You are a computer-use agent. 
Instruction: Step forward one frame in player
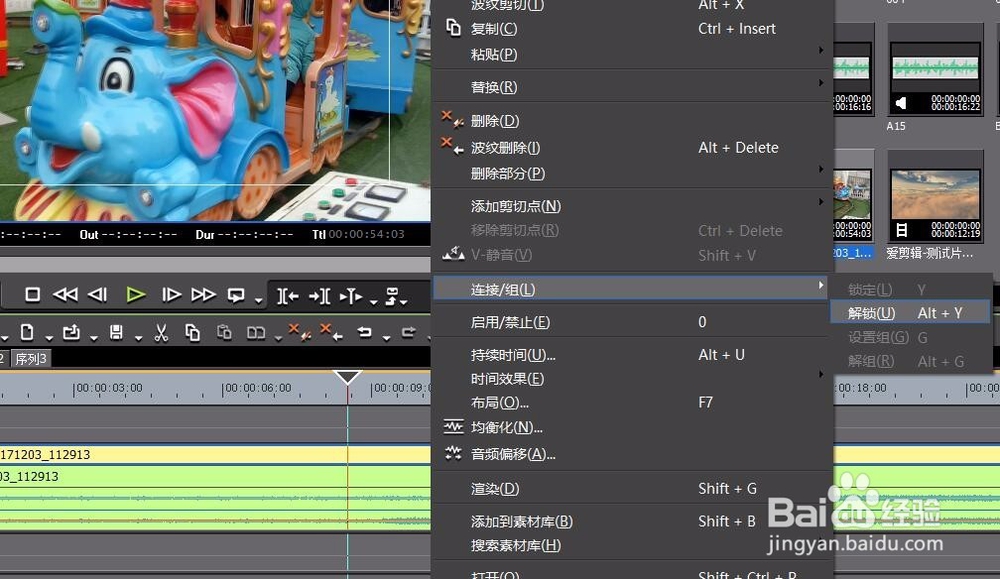tap(171, 295)
